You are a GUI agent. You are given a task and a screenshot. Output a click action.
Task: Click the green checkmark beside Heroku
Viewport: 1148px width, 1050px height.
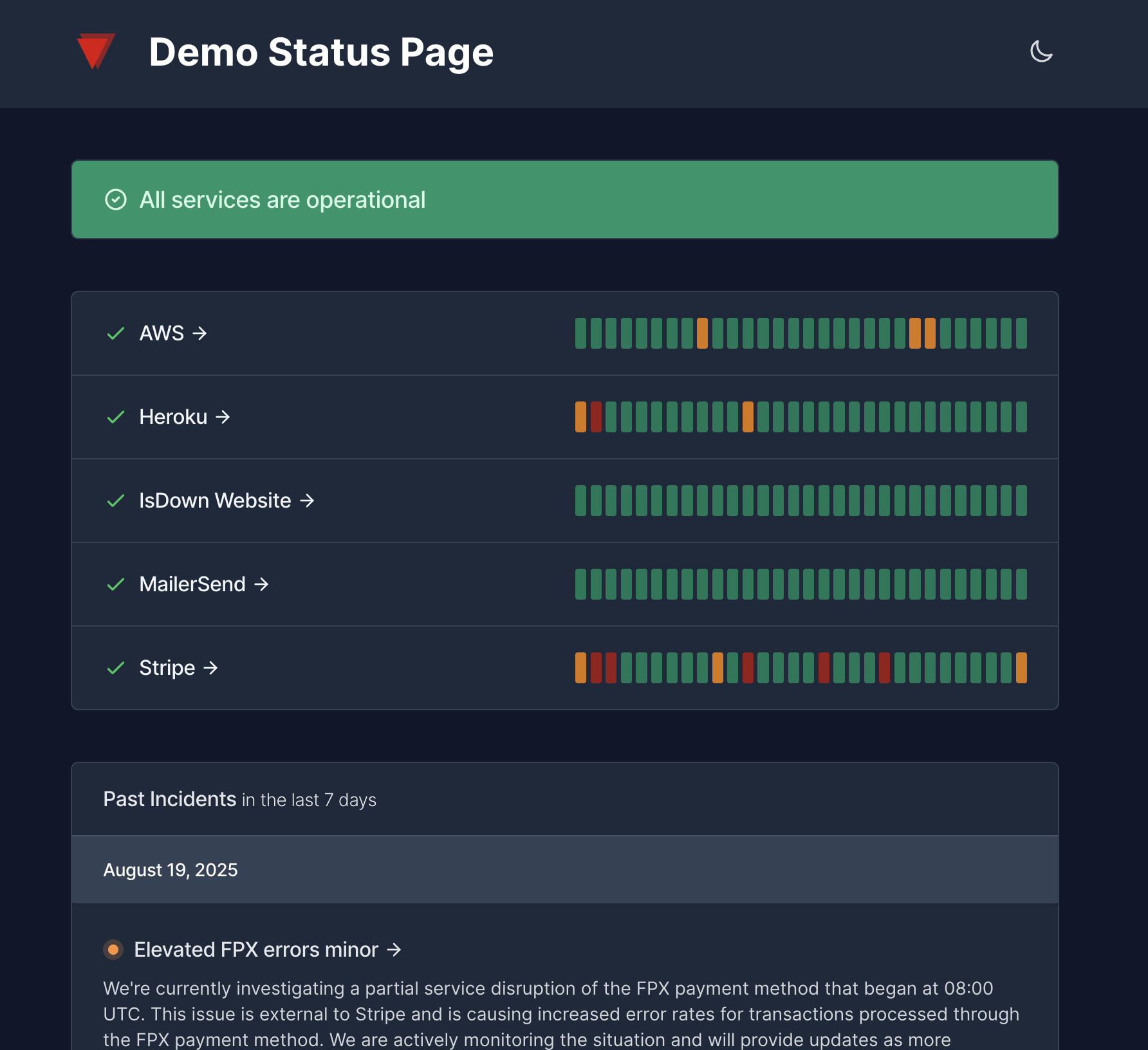tap(116, 417)
